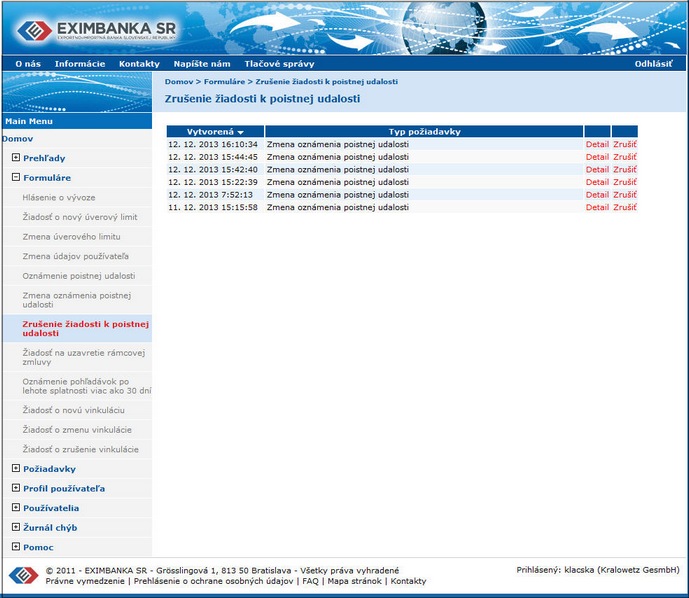The width and height of the screenshot is (689, 598).
Task: Open Žiadosť o zrušenie vinkulácie
Action: pyautogui.click(x=81, y=449)
